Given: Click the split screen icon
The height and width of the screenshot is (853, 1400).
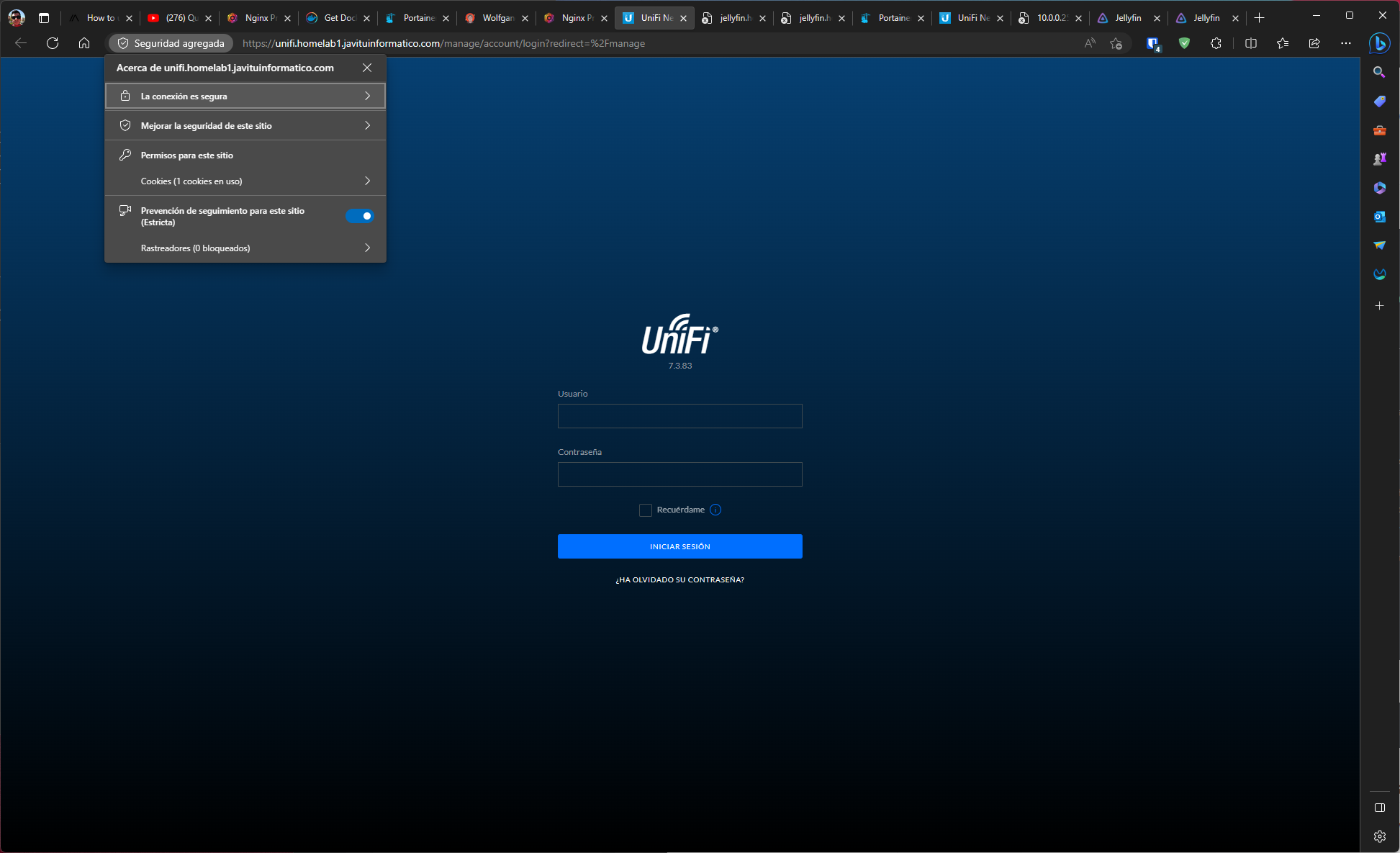Looking at the screenshot, I should click(x=1250, y=43).
